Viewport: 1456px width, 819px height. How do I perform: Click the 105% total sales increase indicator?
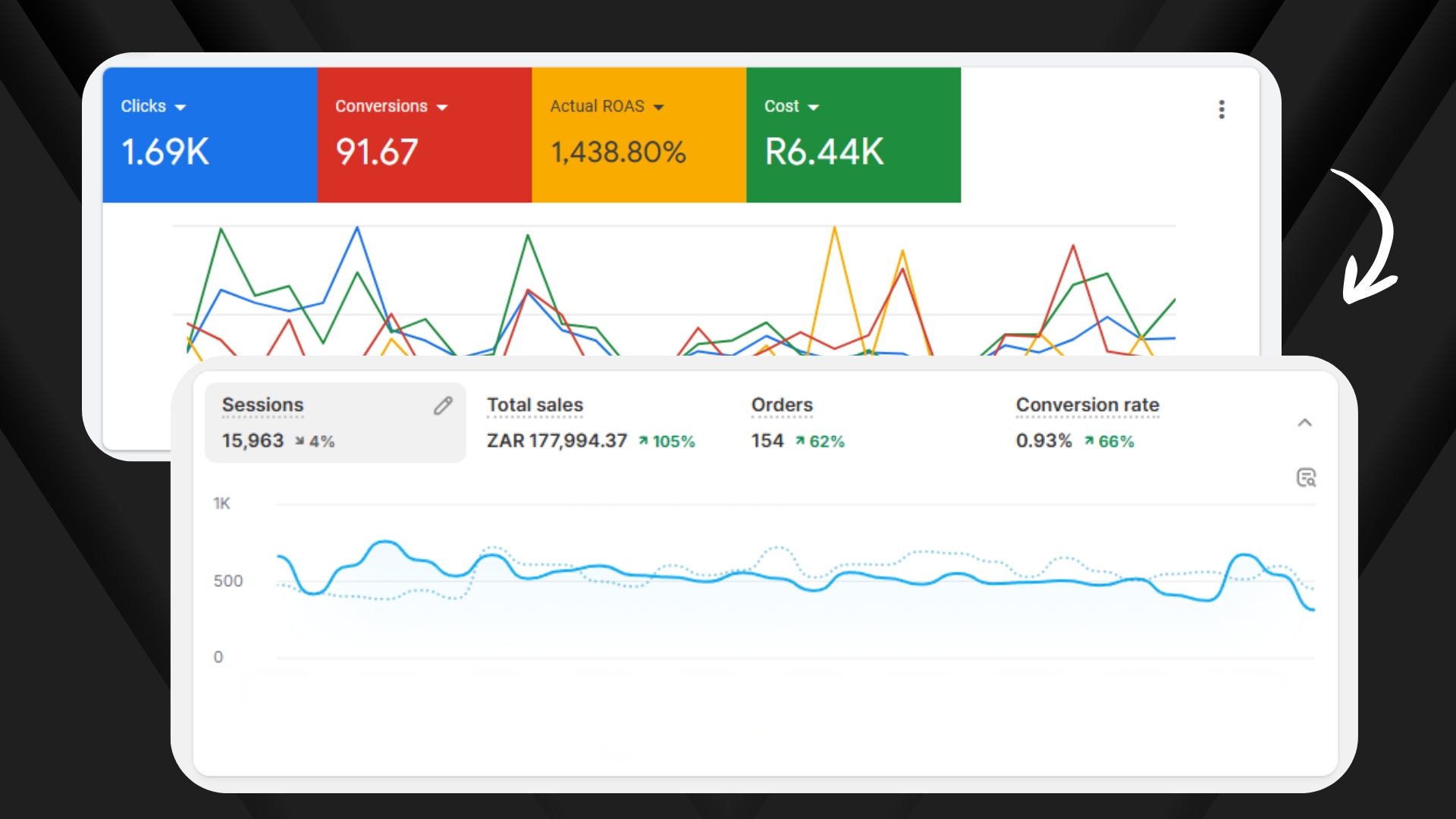pos(667,441)
